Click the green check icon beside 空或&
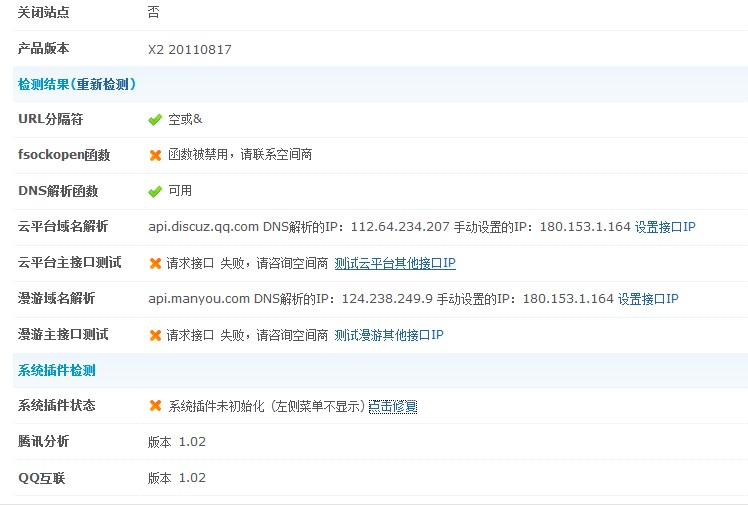The width and height of the screenshot is (748, 505). pyautogui.click(x=155, y=119)
